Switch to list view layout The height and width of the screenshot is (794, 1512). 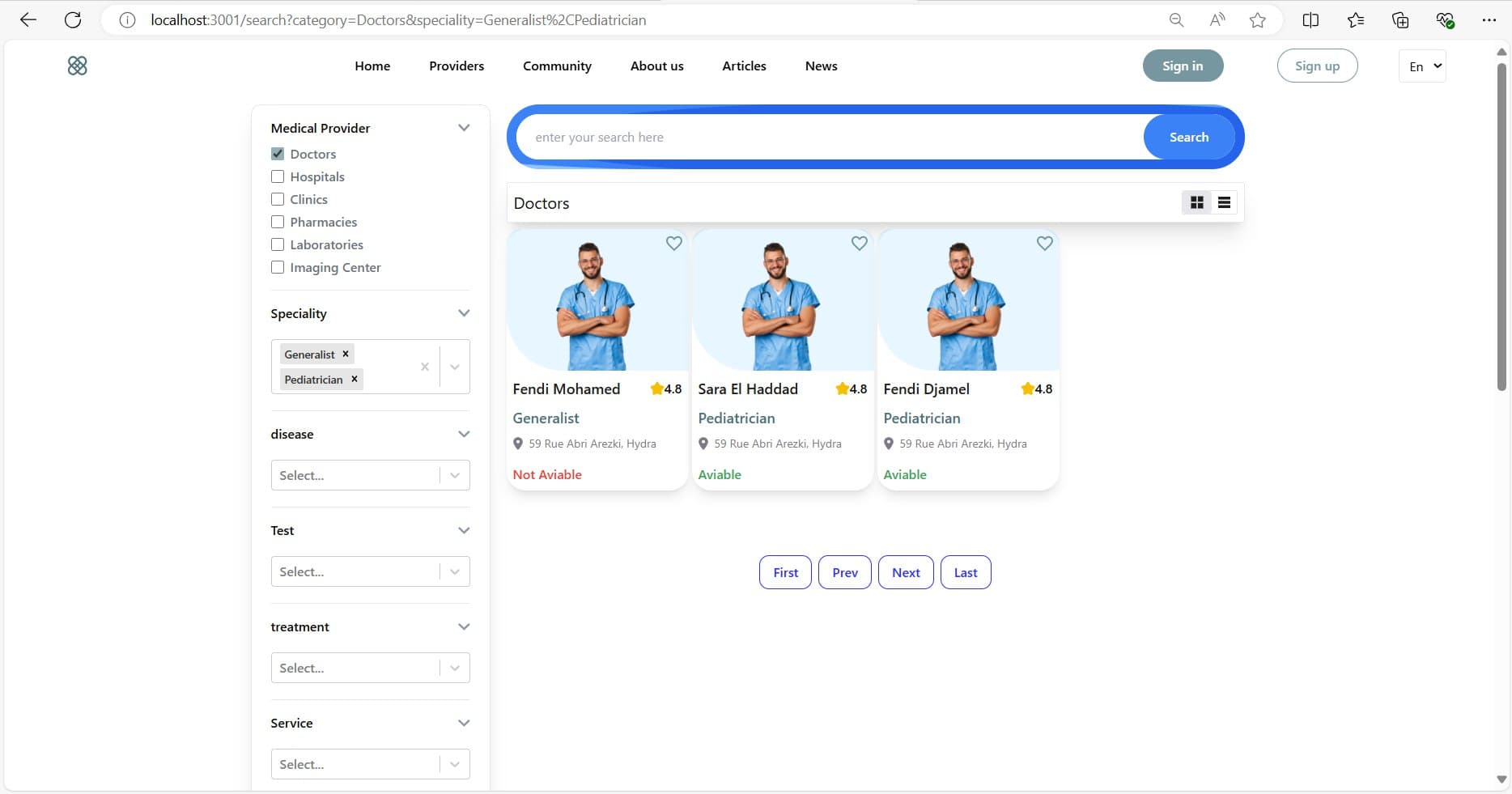[1224, 202]
